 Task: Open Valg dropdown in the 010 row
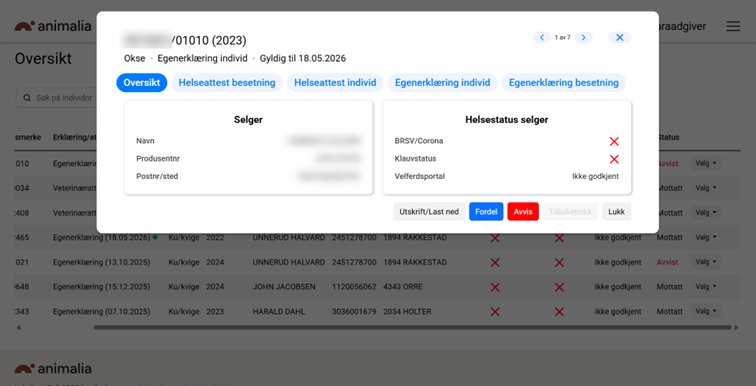point(706,163)
